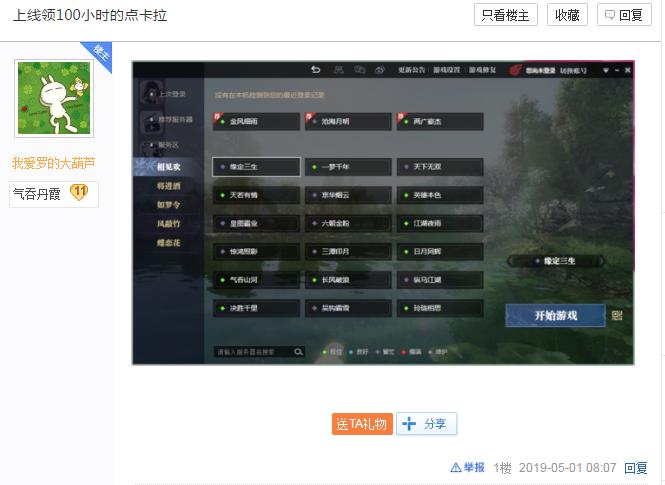Switch to the 将进酒 server zone tab
665x485 pixels.
(x=169, y=186)
